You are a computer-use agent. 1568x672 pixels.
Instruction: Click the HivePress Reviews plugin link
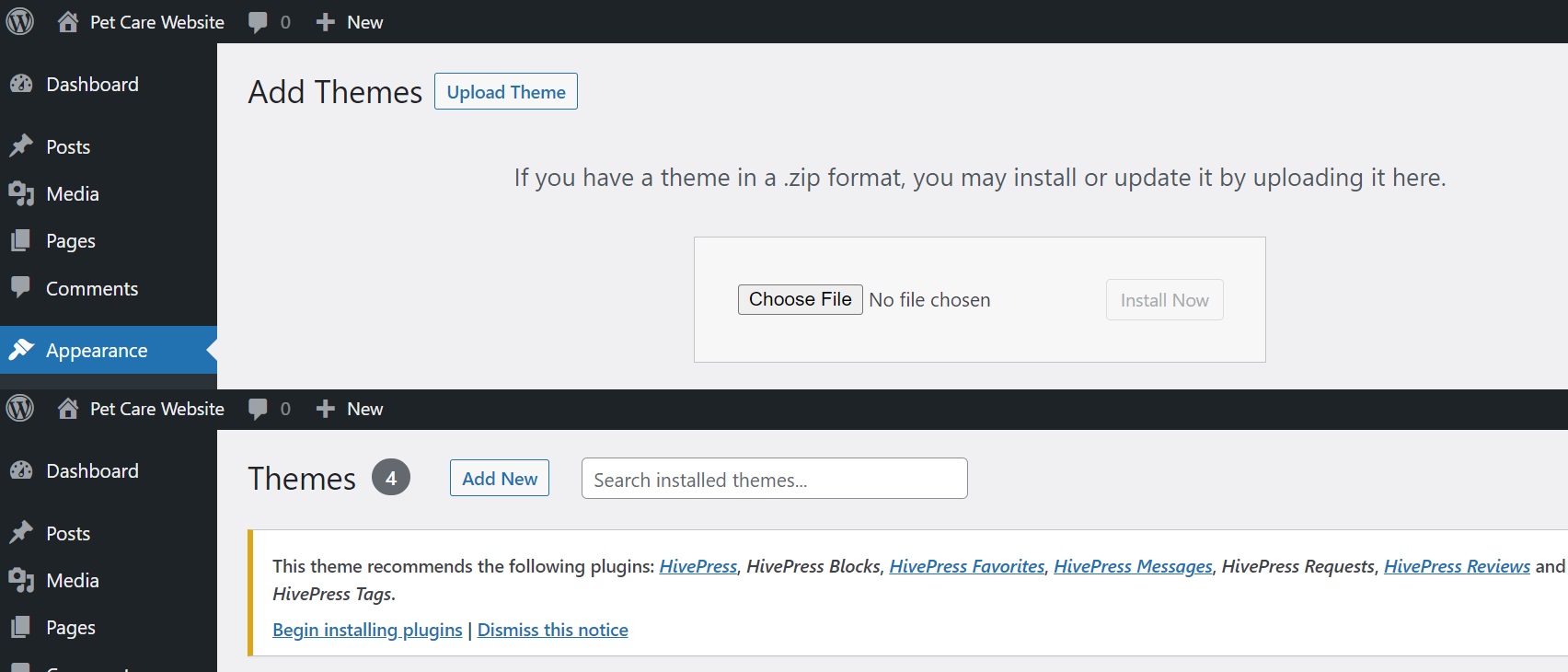(1457, 566)
